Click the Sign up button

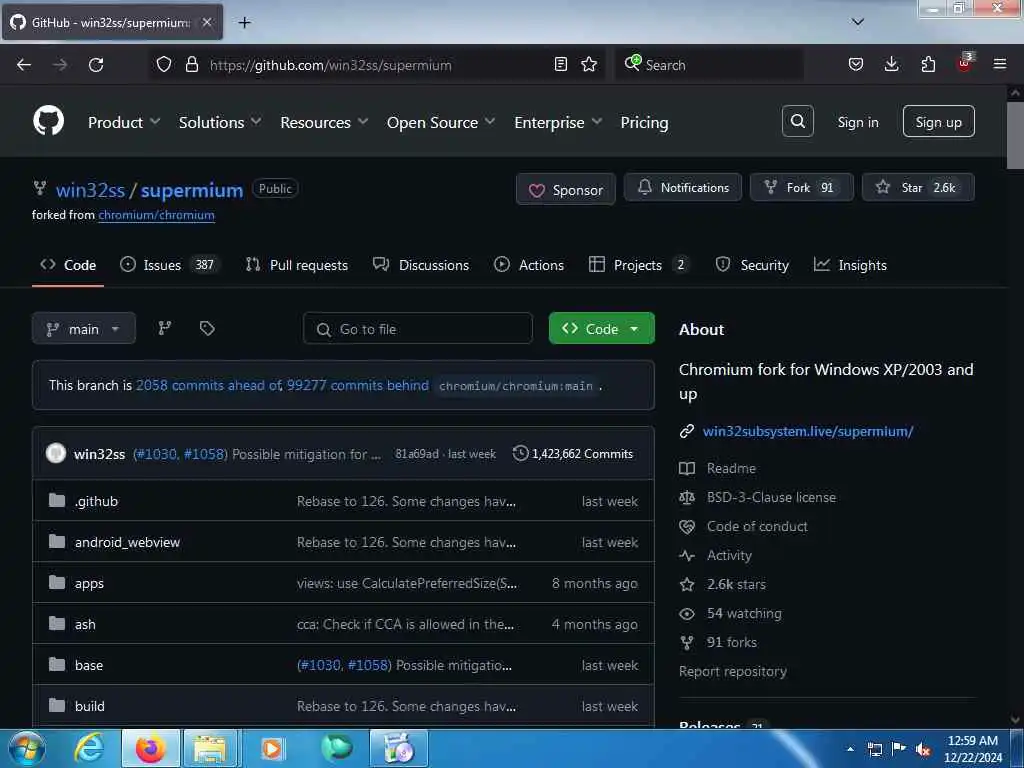938,121
